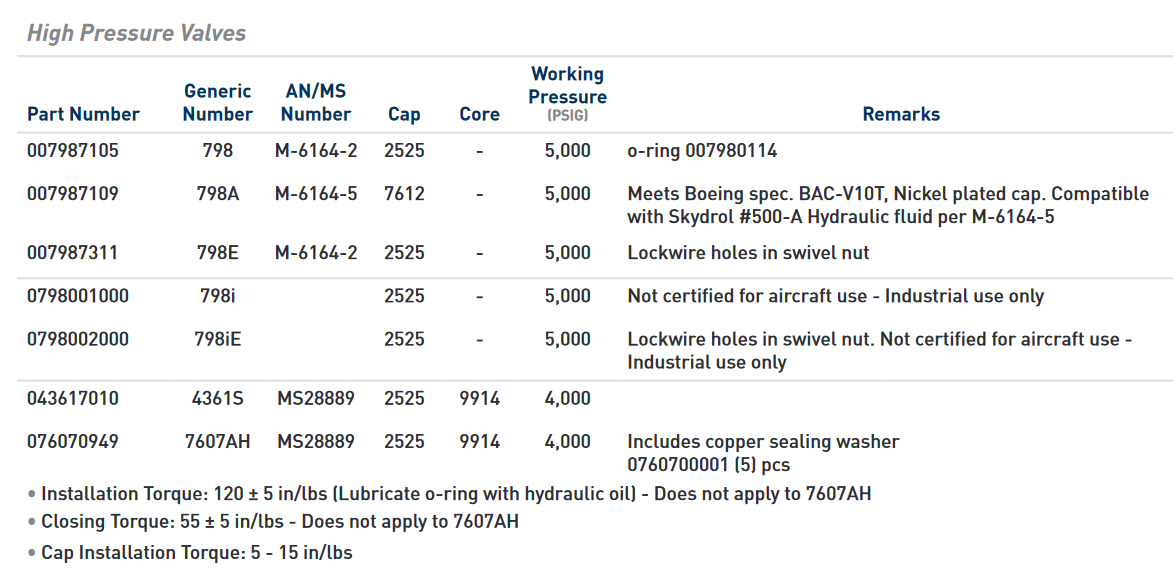Click the Cap Installation Torque note
Image resolution: width=1173 pixels, height=584 pixels.
tap(196, 552)
